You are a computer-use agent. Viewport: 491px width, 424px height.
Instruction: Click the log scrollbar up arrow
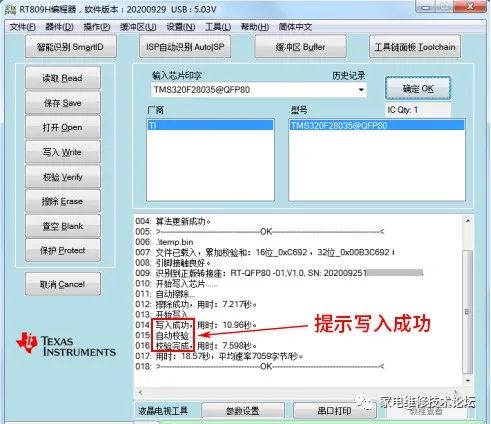click(468, 221)
